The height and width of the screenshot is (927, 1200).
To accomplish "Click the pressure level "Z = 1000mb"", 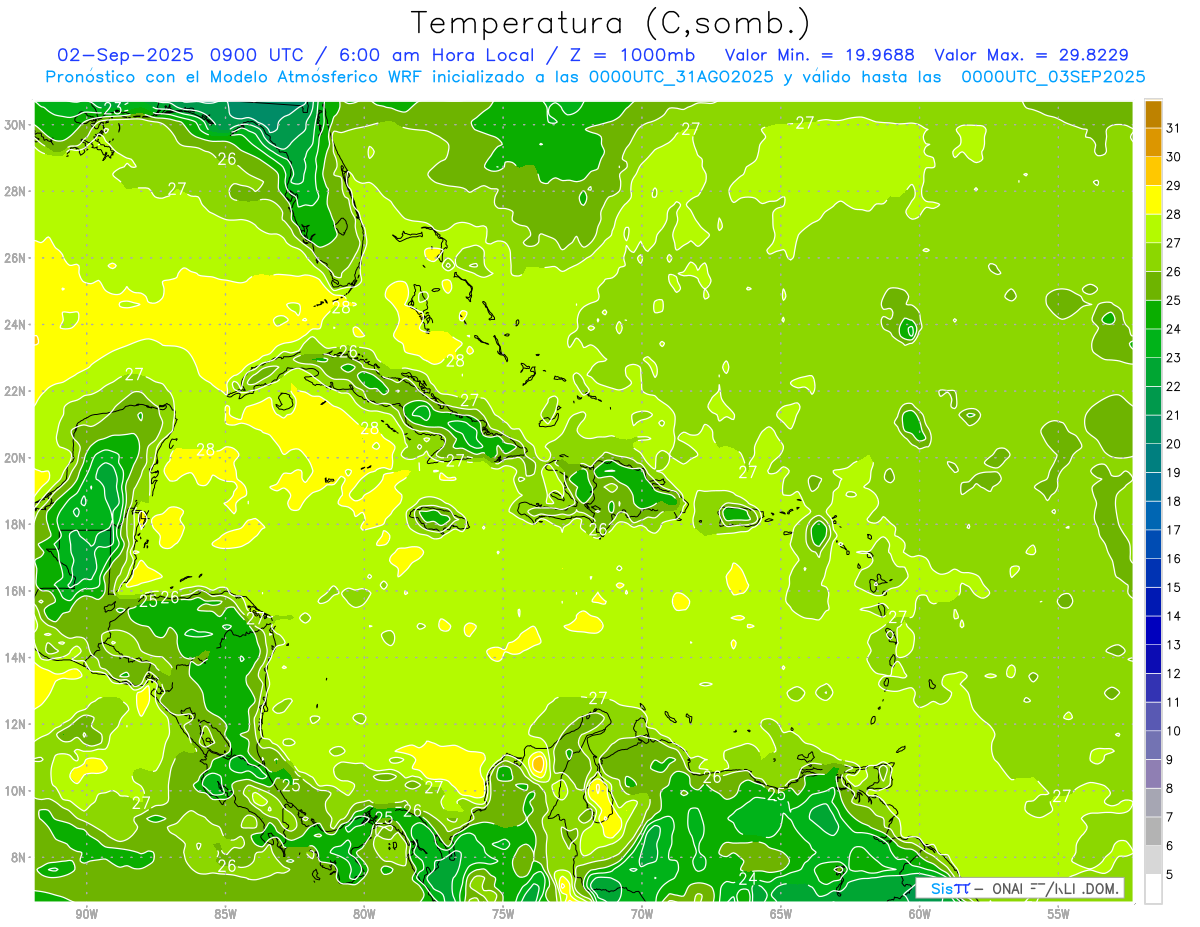I will click(x=633, y=55).
